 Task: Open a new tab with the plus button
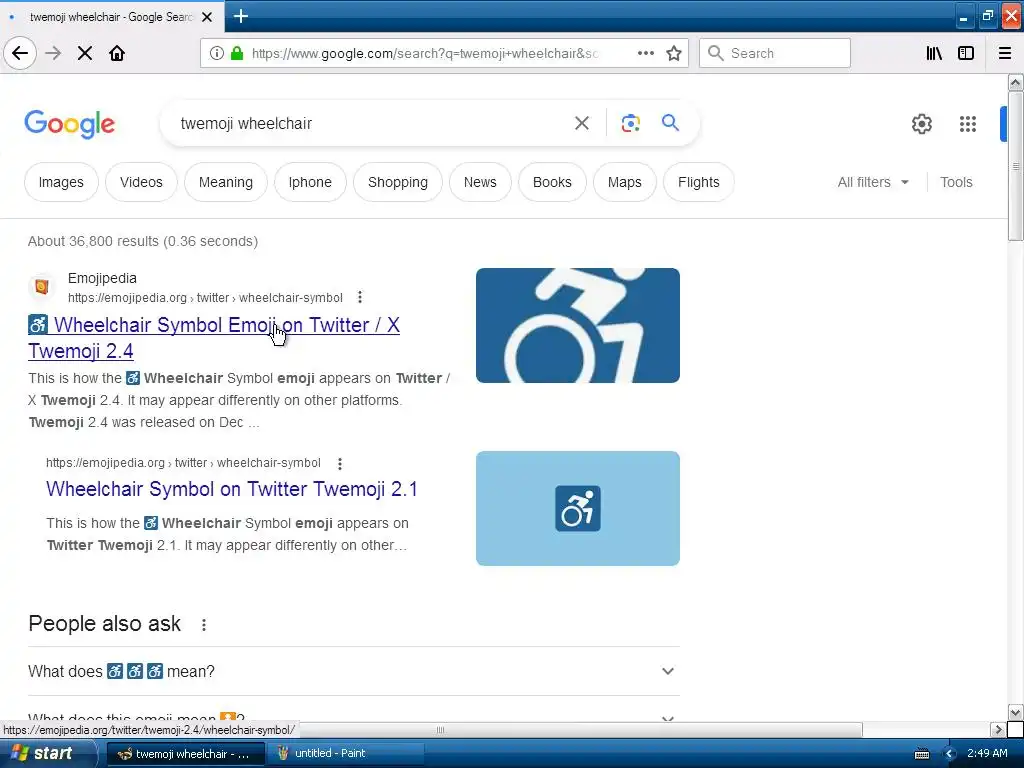pyautogui.click(x=240, y=16)
